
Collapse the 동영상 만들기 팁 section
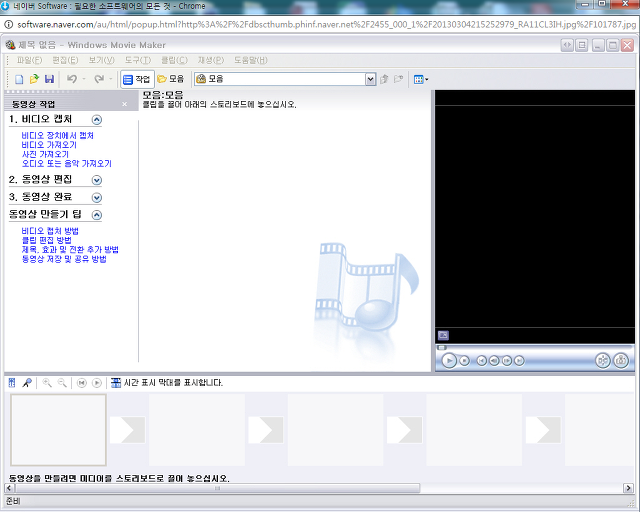[97, 215]
